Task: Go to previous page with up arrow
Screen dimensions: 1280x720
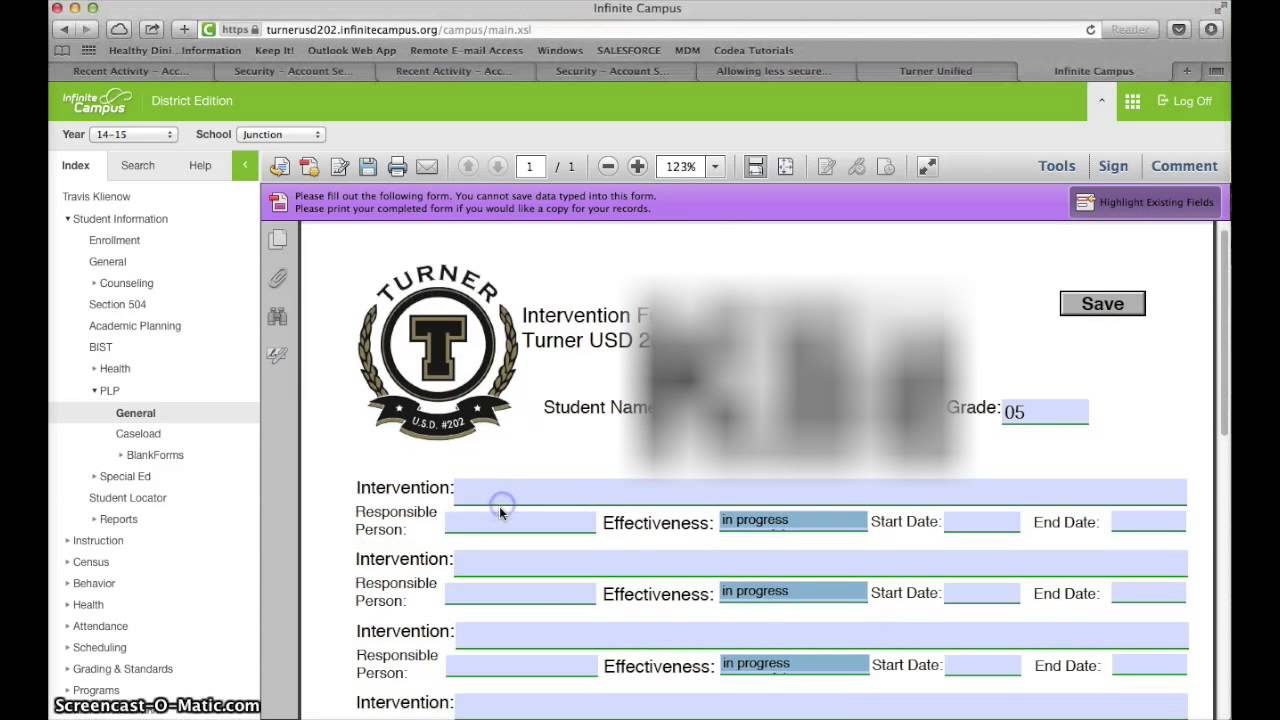Action: (467, 166)
